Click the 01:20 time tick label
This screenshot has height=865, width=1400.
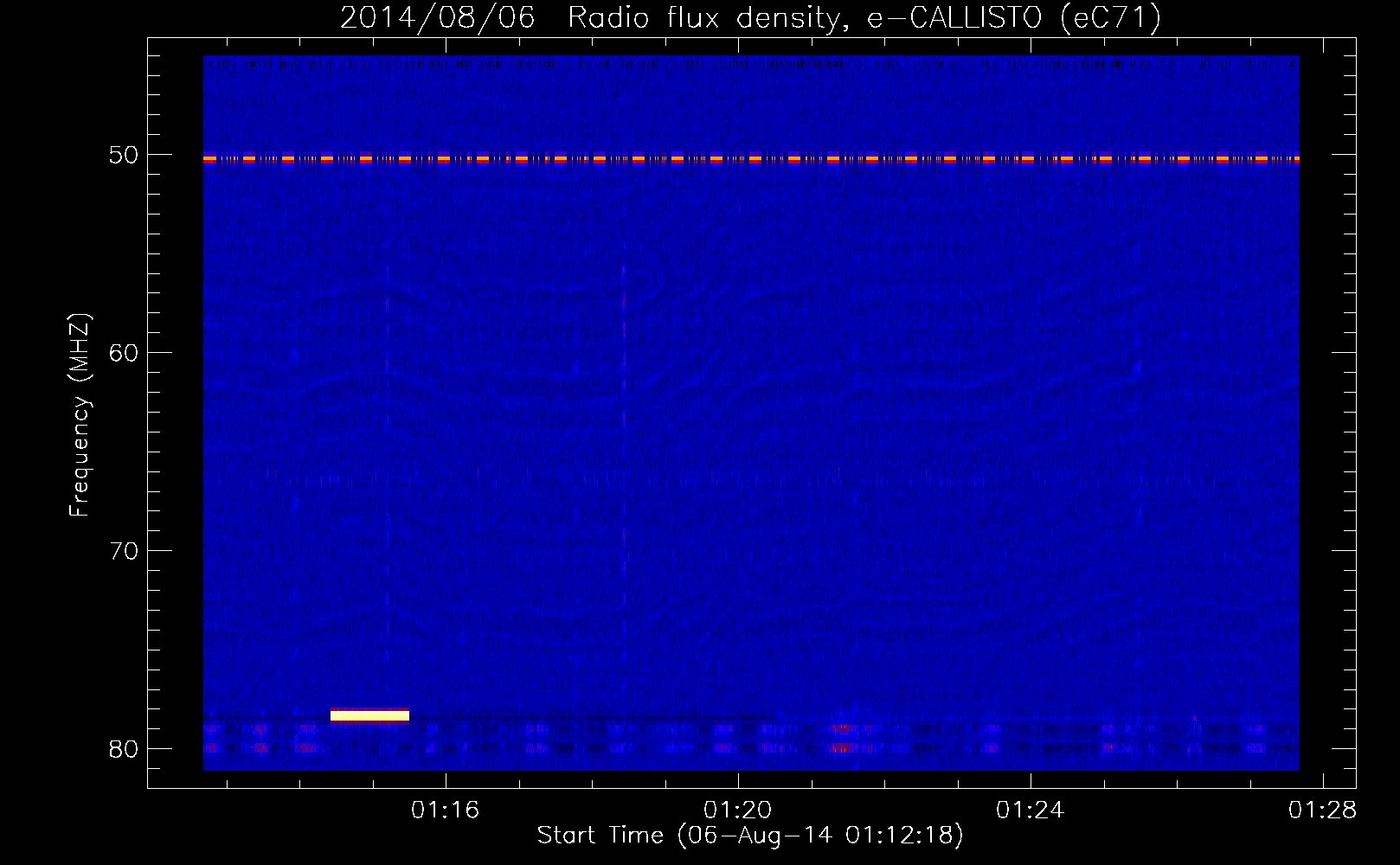[737, 811]
